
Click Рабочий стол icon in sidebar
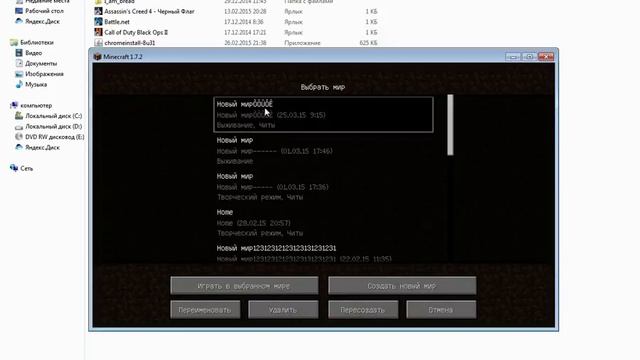click(x=19, y=11)
